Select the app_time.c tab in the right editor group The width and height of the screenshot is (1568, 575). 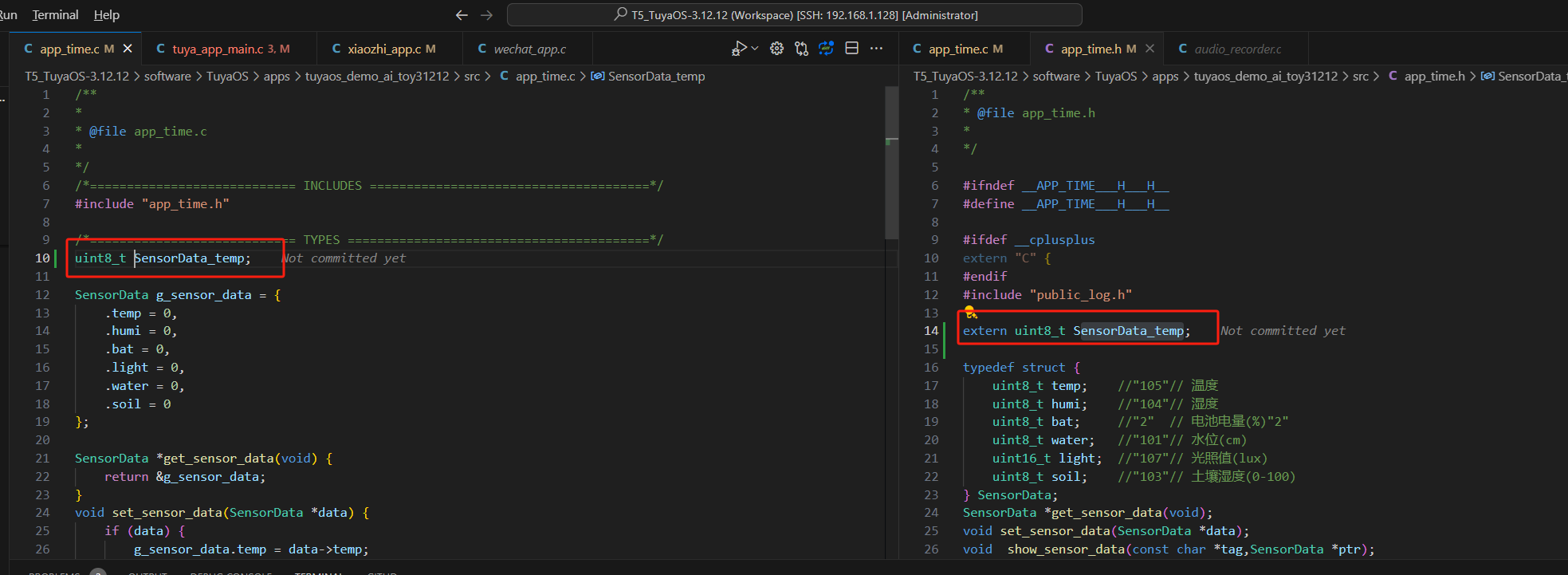(x=965, y=49)
